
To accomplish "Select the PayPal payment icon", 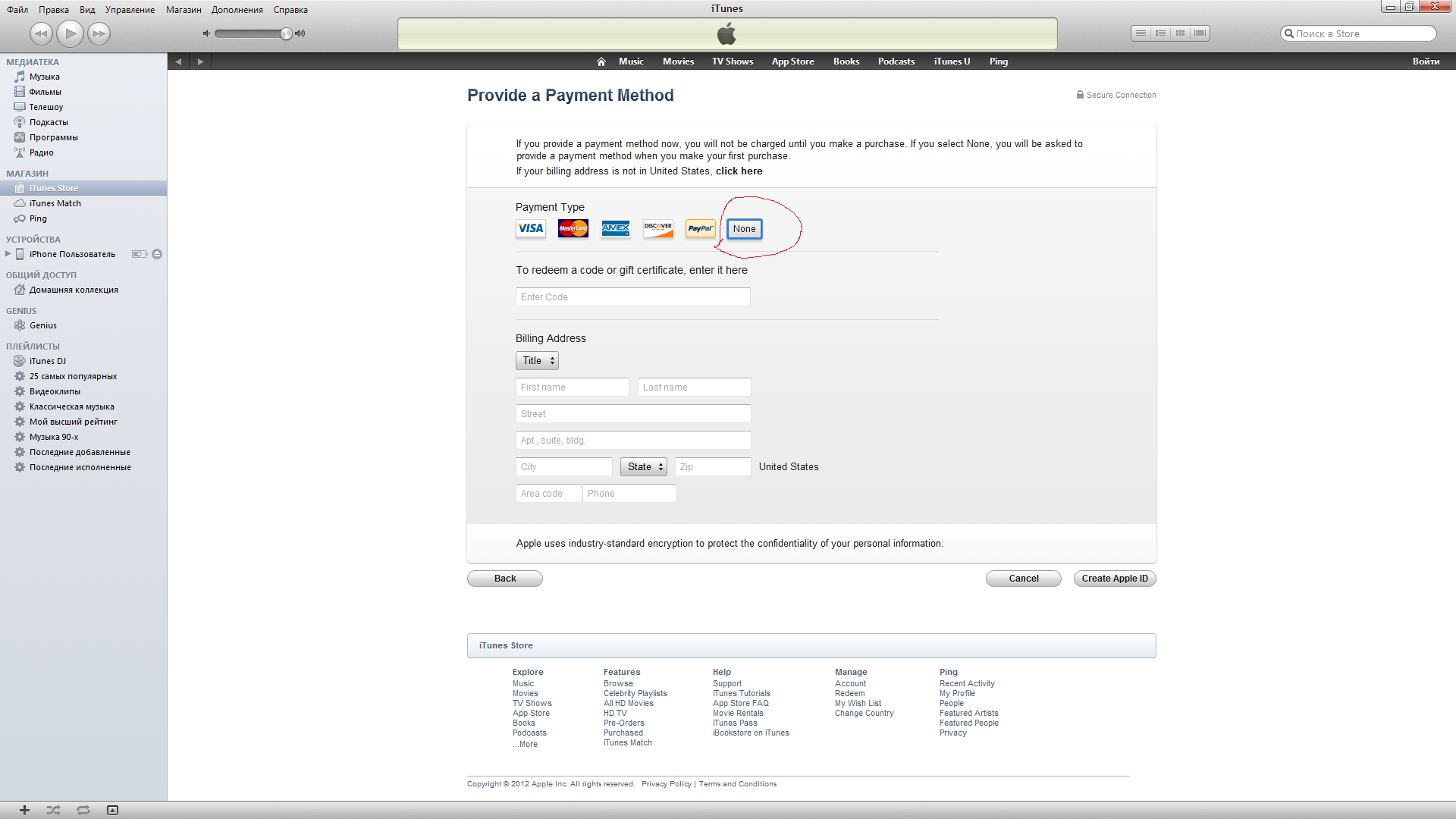I will tap(700, 228).
